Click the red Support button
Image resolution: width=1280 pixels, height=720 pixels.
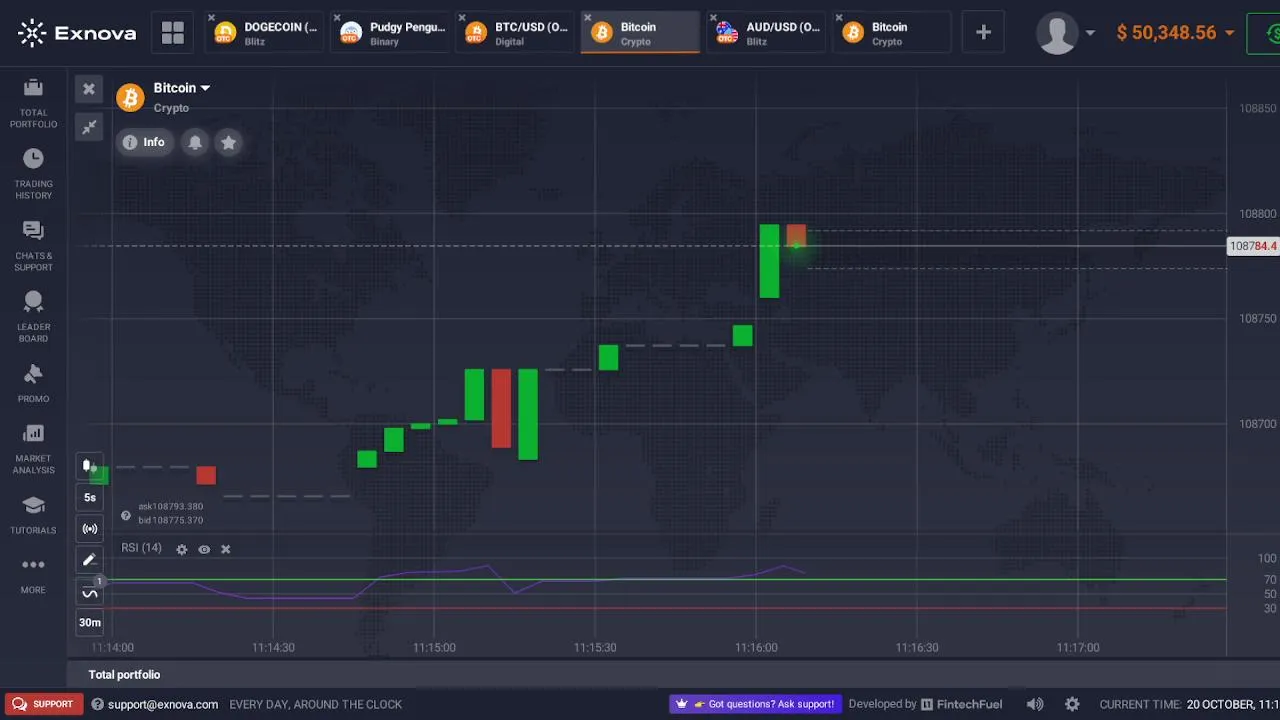(43, 704)
